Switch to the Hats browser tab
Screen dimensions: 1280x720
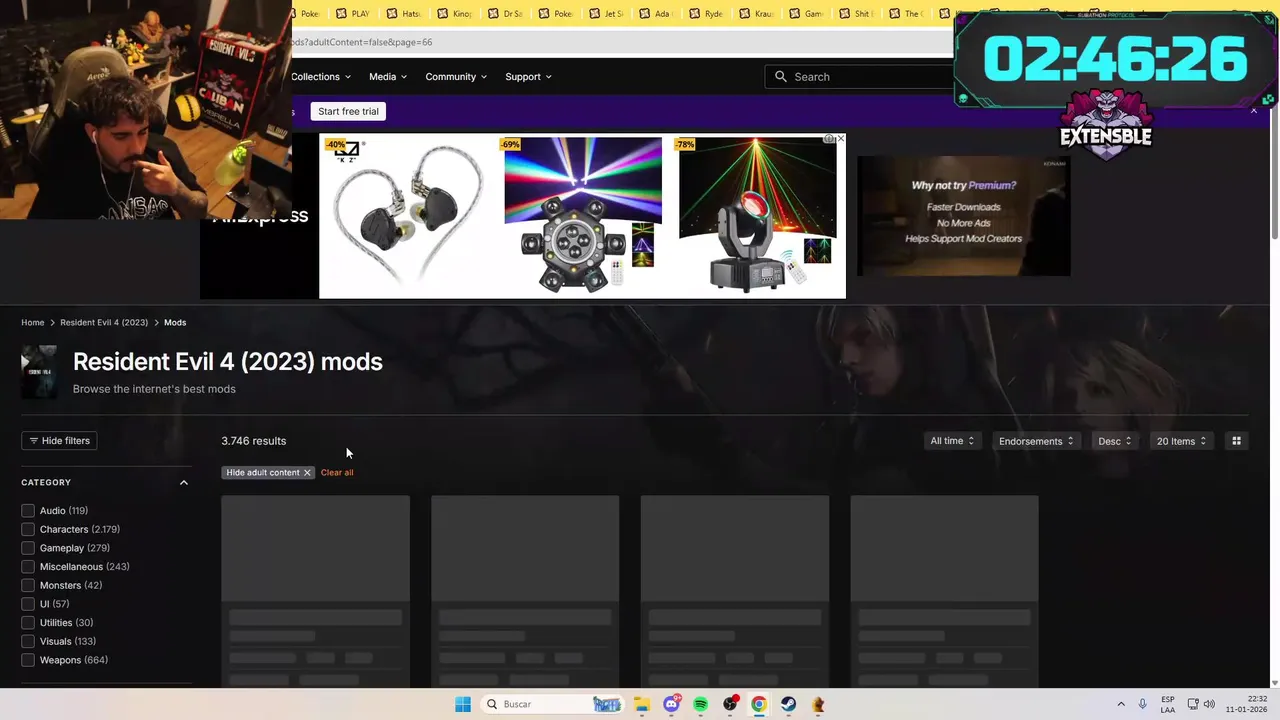point(404,14)
